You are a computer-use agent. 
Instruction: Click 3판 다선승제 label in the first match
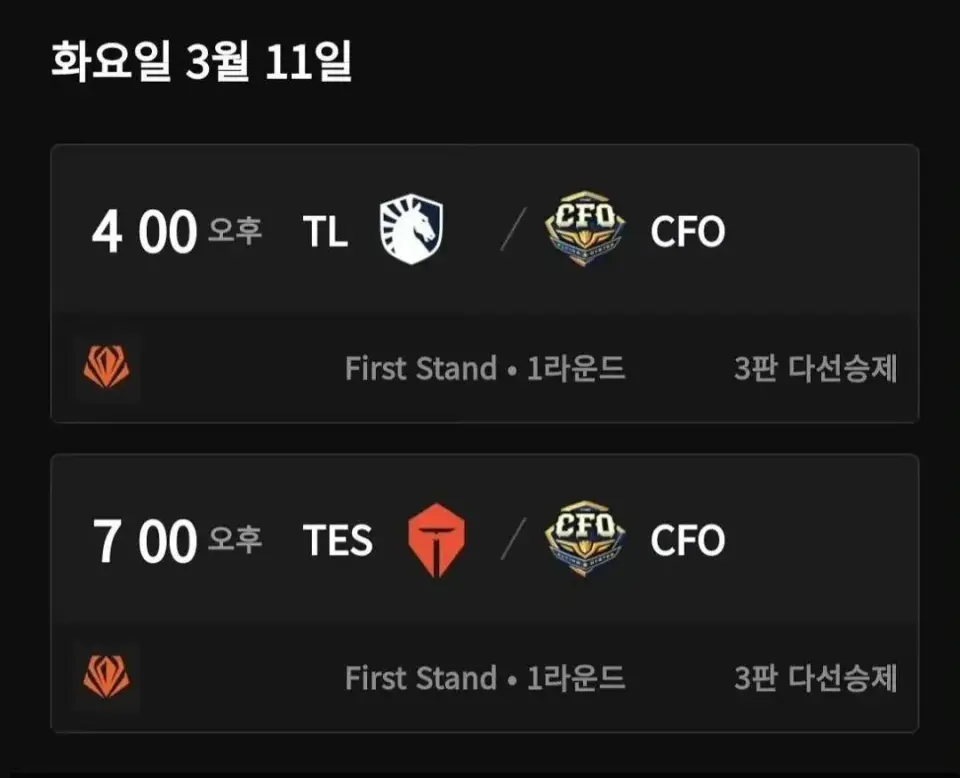coord(816,368)
